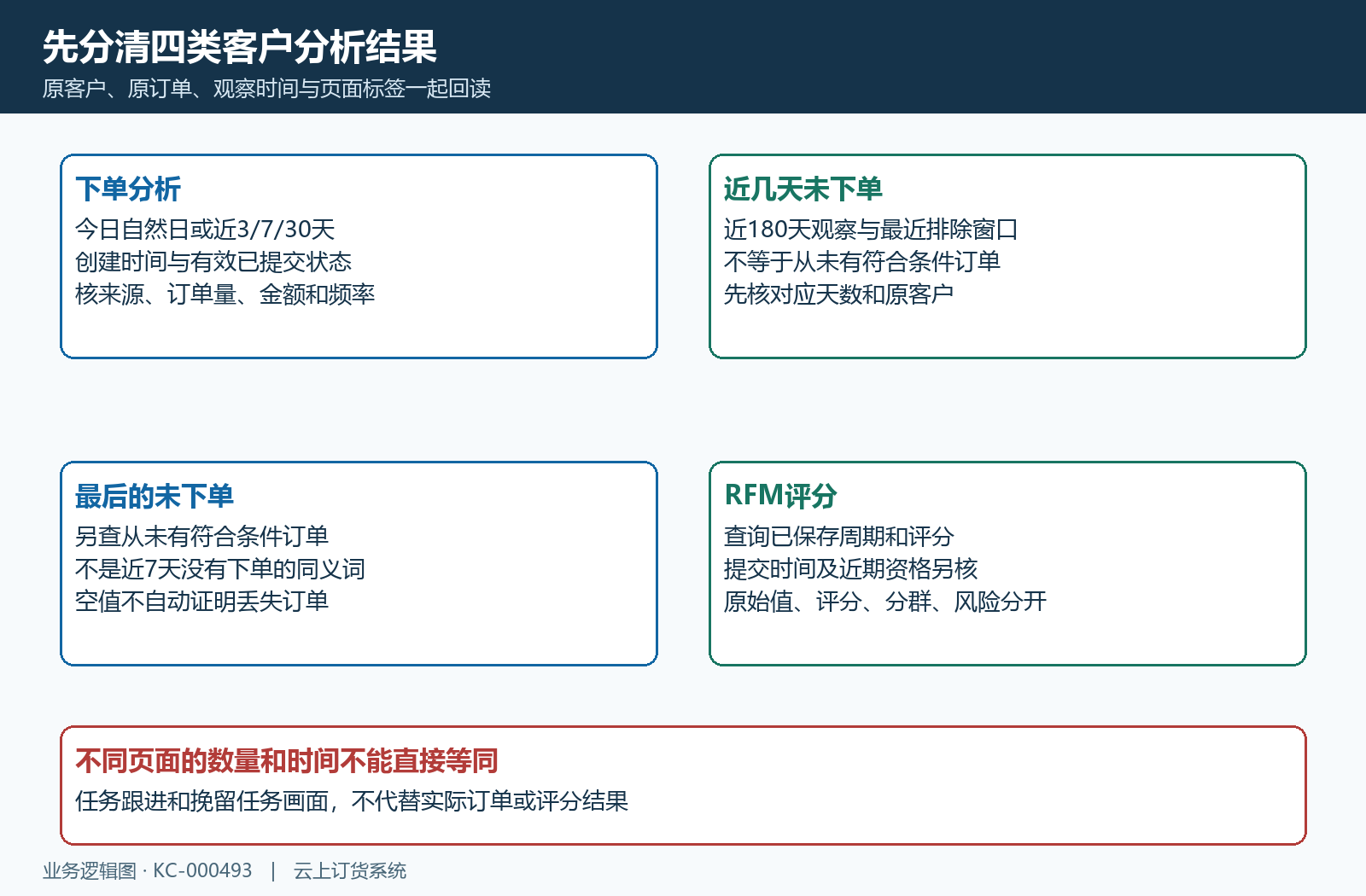The width and height of the screenshot is (1366, 896).
Task: Select the 下单分析 card heading
Action: pos(128,189)
